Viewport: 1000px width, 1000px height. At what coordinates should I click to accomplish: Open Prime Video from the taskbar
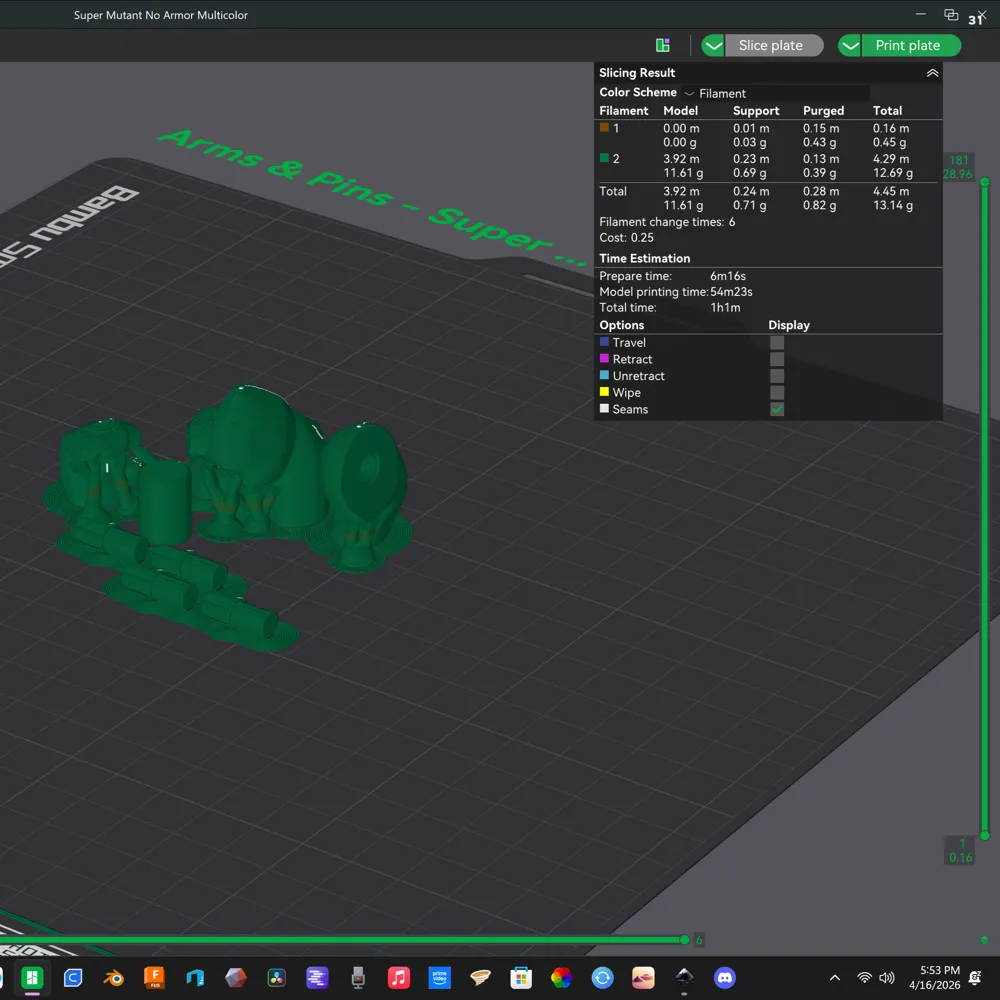pyautogui.click(x=439, y=977)
